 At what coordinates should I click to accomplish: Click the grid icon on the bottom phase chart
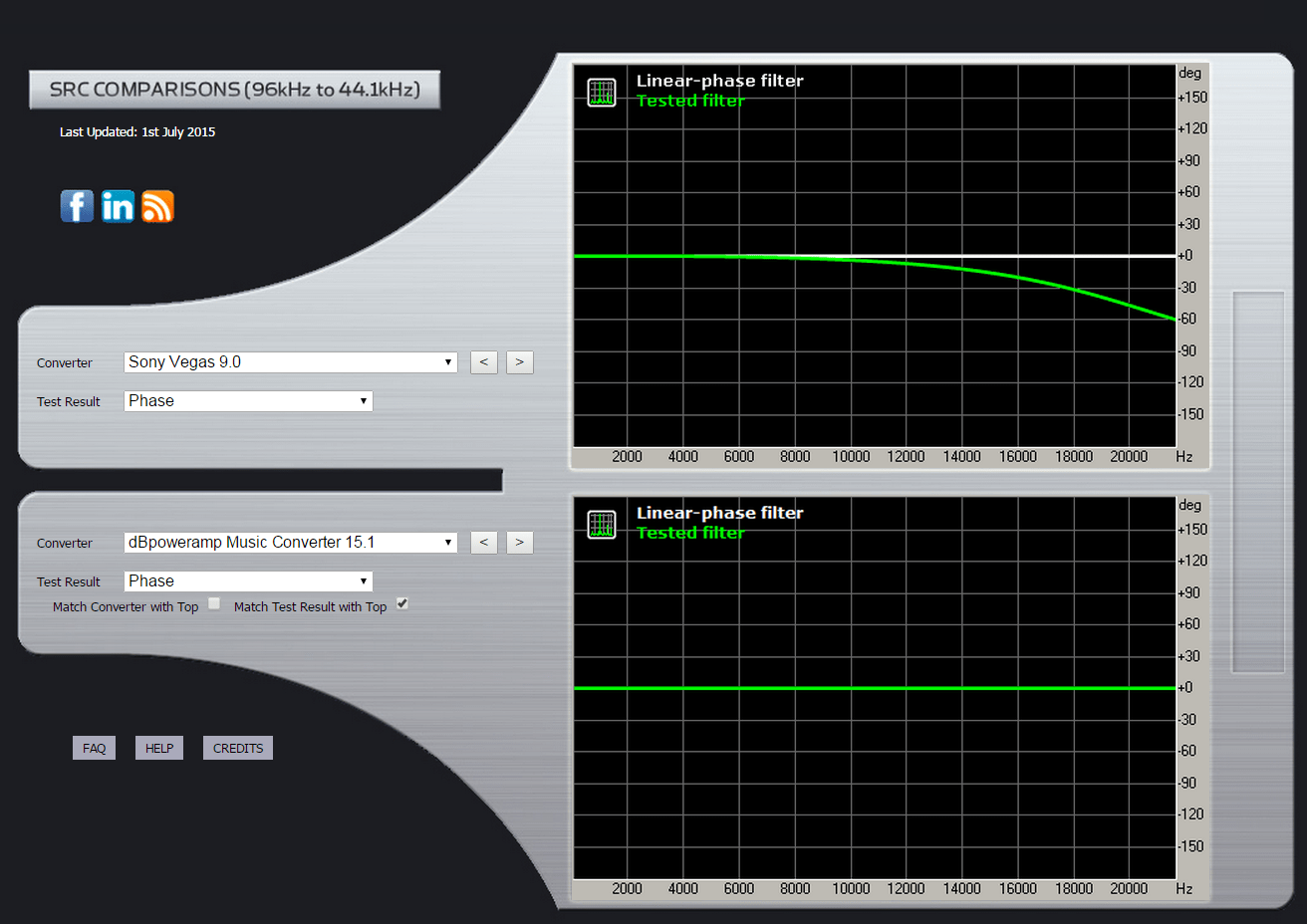(601, 523)
